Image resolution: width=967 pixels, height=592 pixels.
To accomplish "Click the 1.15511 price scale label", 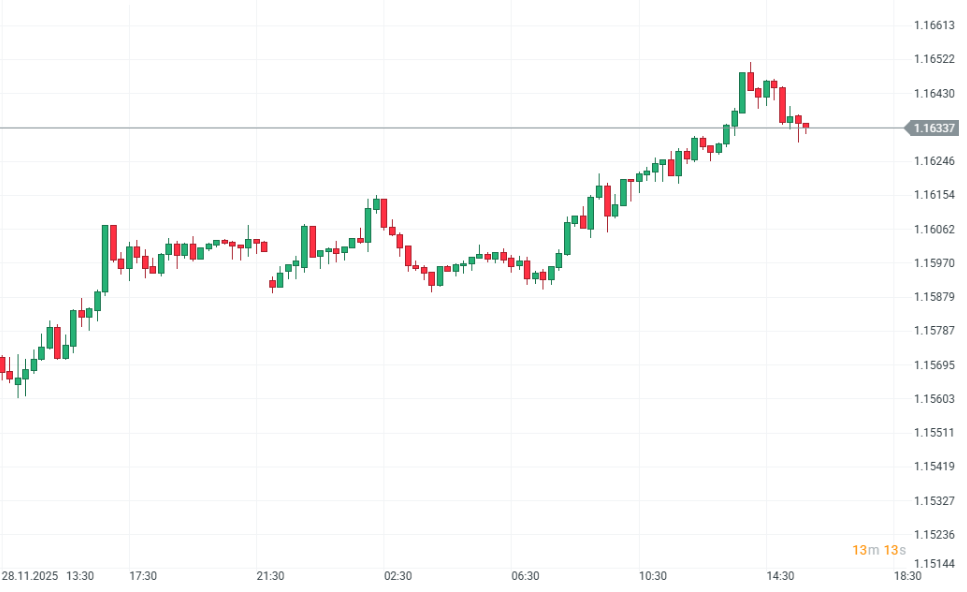I will [934, 433].
